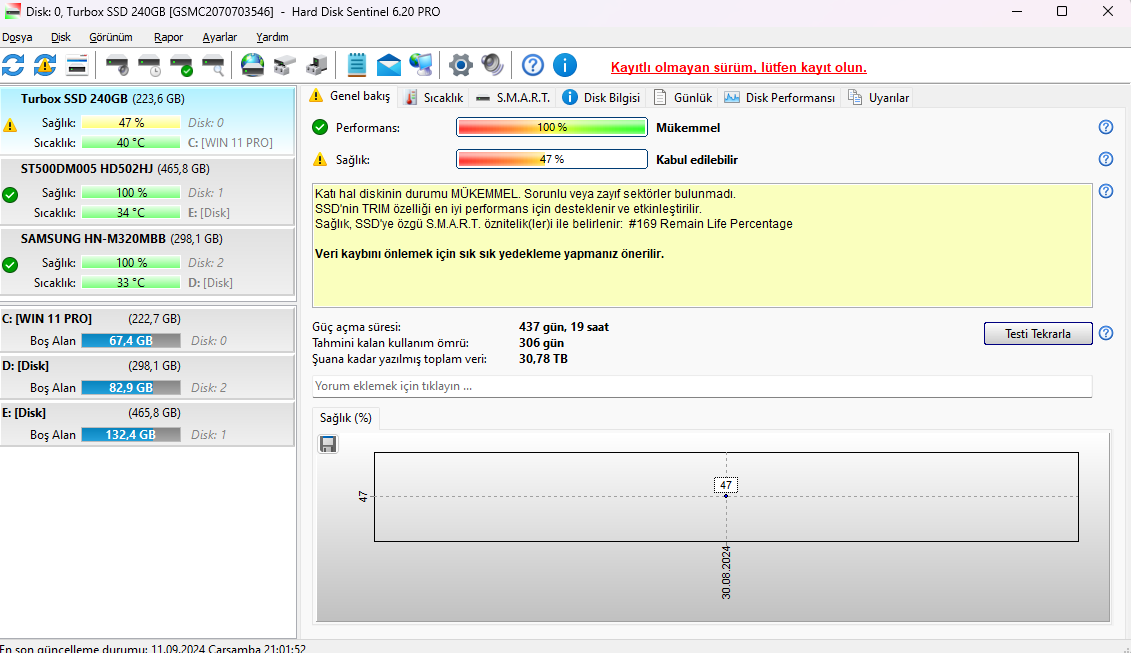Click the '30,78 TB' total written value
Image resolution: width=1131 pixels, height=653 pixels.
pos(543,359)
